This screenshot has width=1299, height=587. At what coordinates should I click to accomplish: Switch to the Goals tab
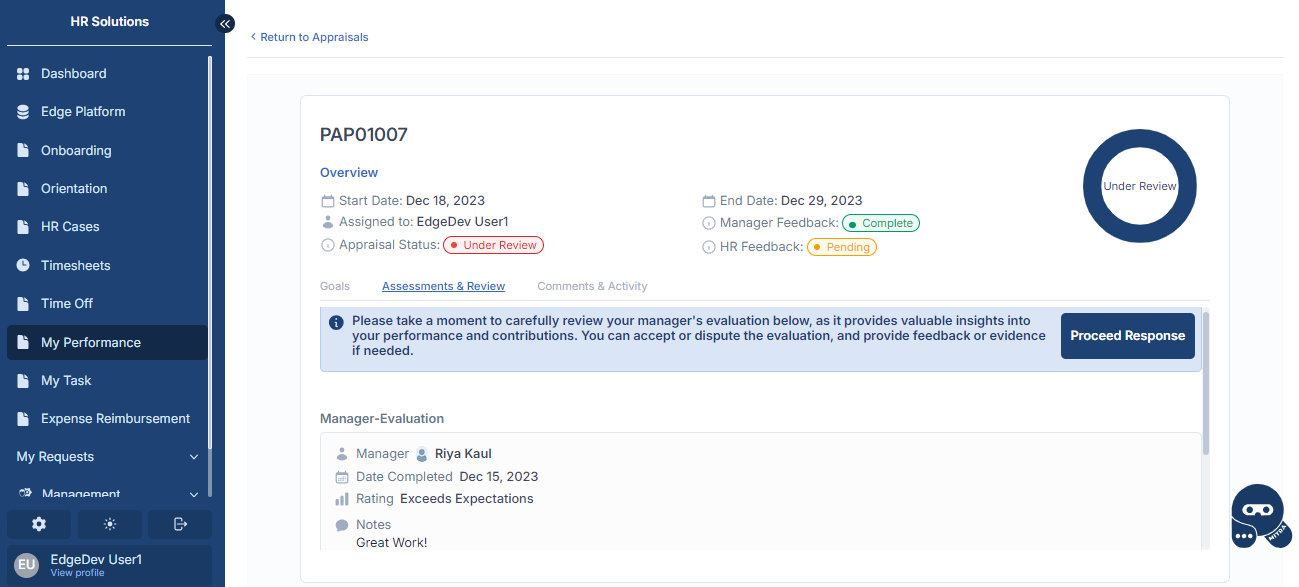pos(335,286)
